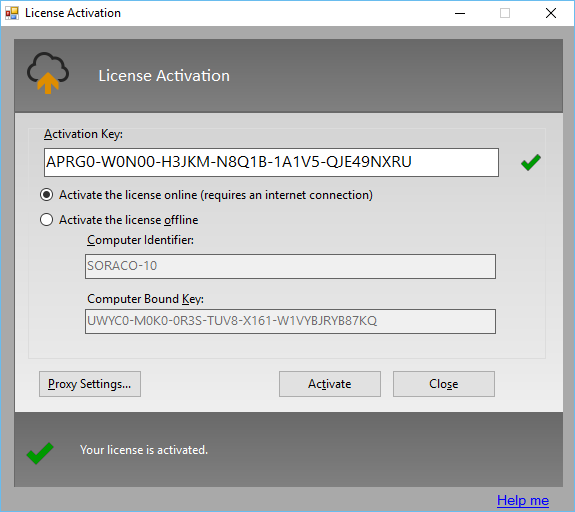Click green checkmark beside Activation Key field
Viewport: 575px width, 512px height.
pos(531,162)
